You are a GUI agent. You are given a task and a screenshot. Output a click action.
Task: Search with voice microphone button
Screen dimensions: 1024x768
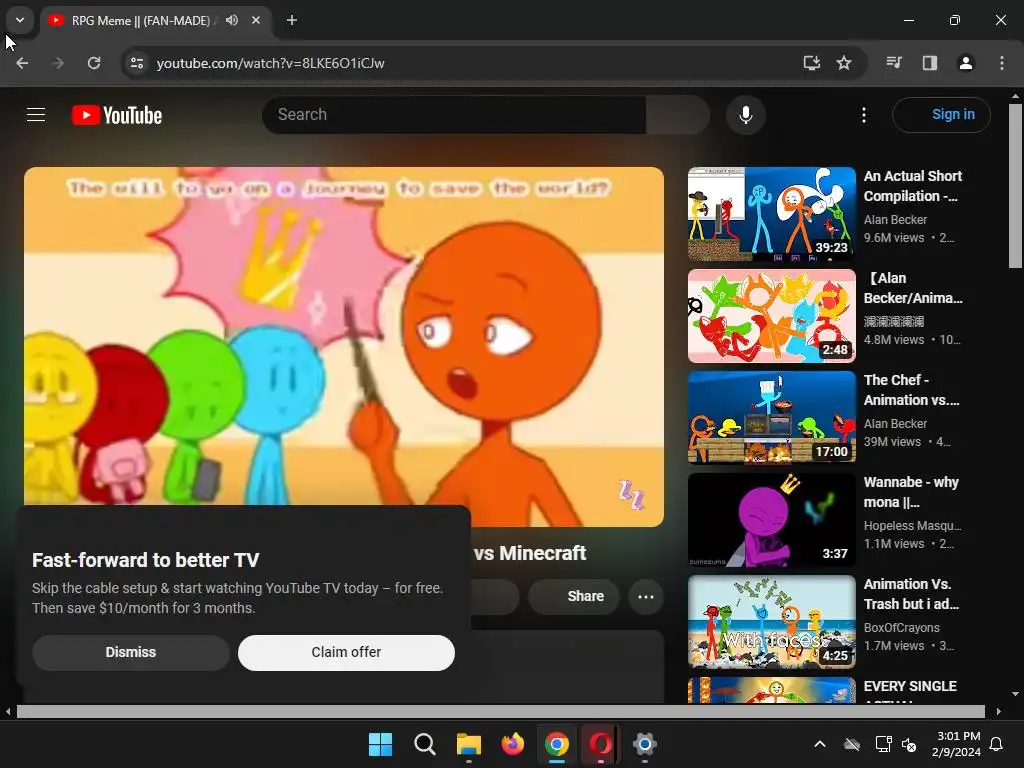tap(745, 115)
